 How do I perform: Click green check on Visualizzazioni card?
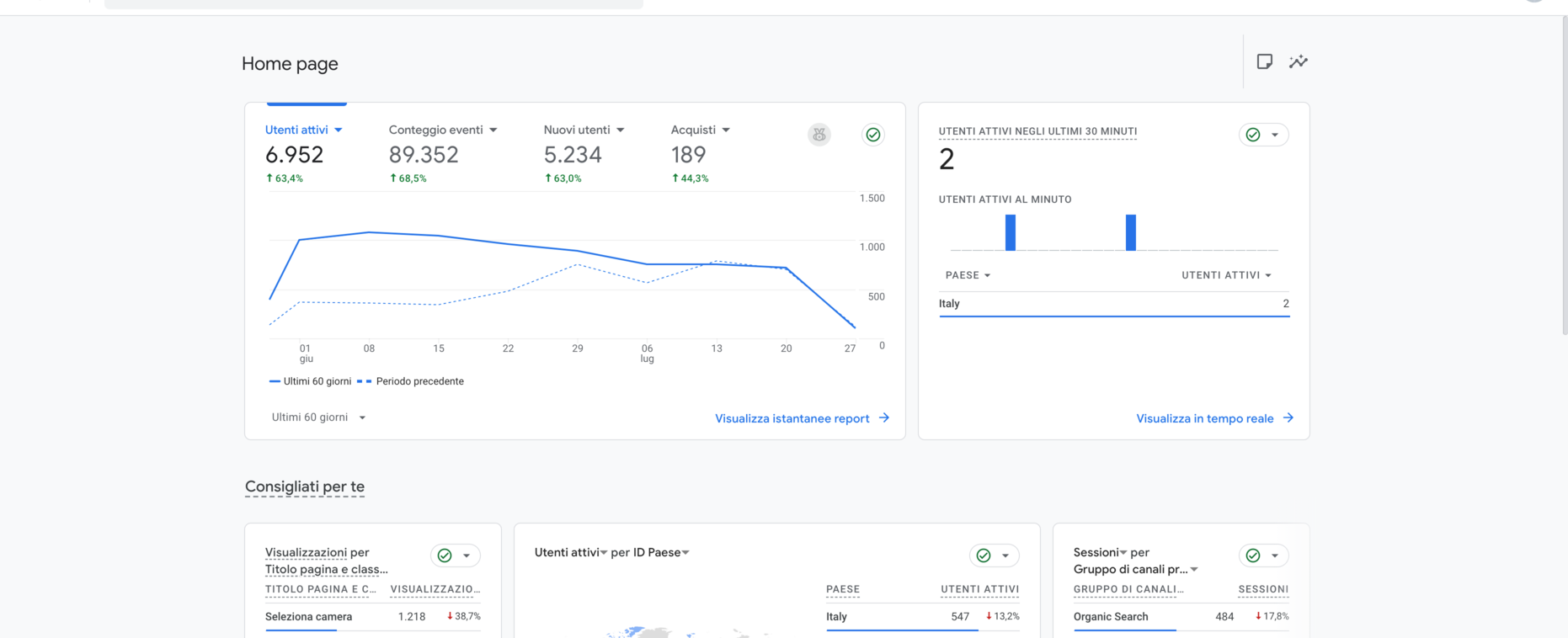point(445,556)
